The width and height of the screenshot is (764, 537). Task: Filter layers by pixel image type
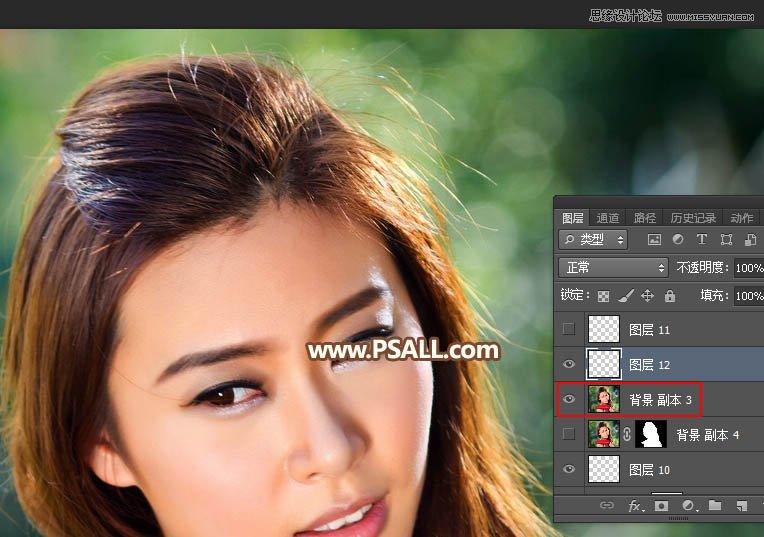(654, 239)
